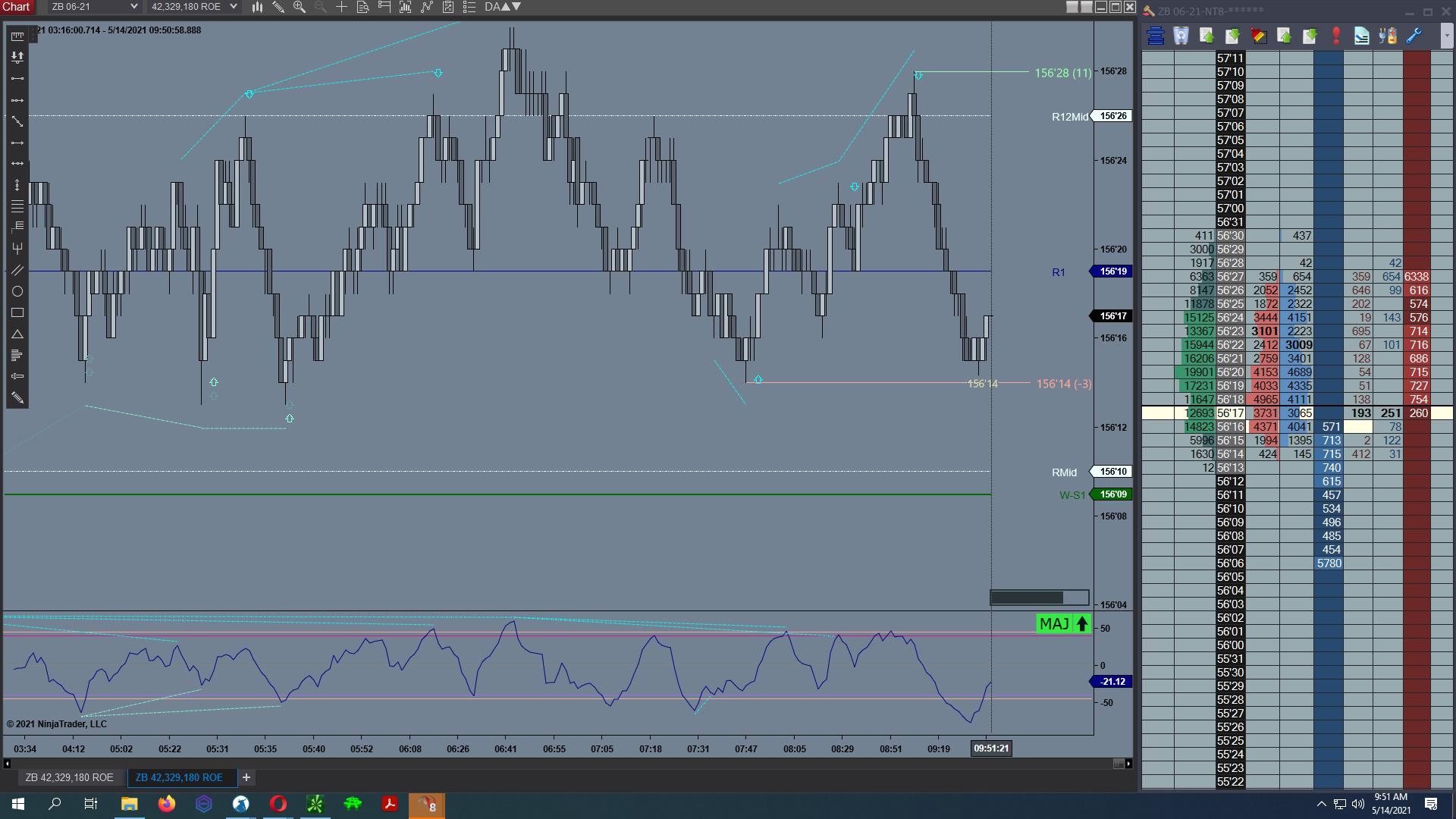Open the notification center icon

[1432, 804]
